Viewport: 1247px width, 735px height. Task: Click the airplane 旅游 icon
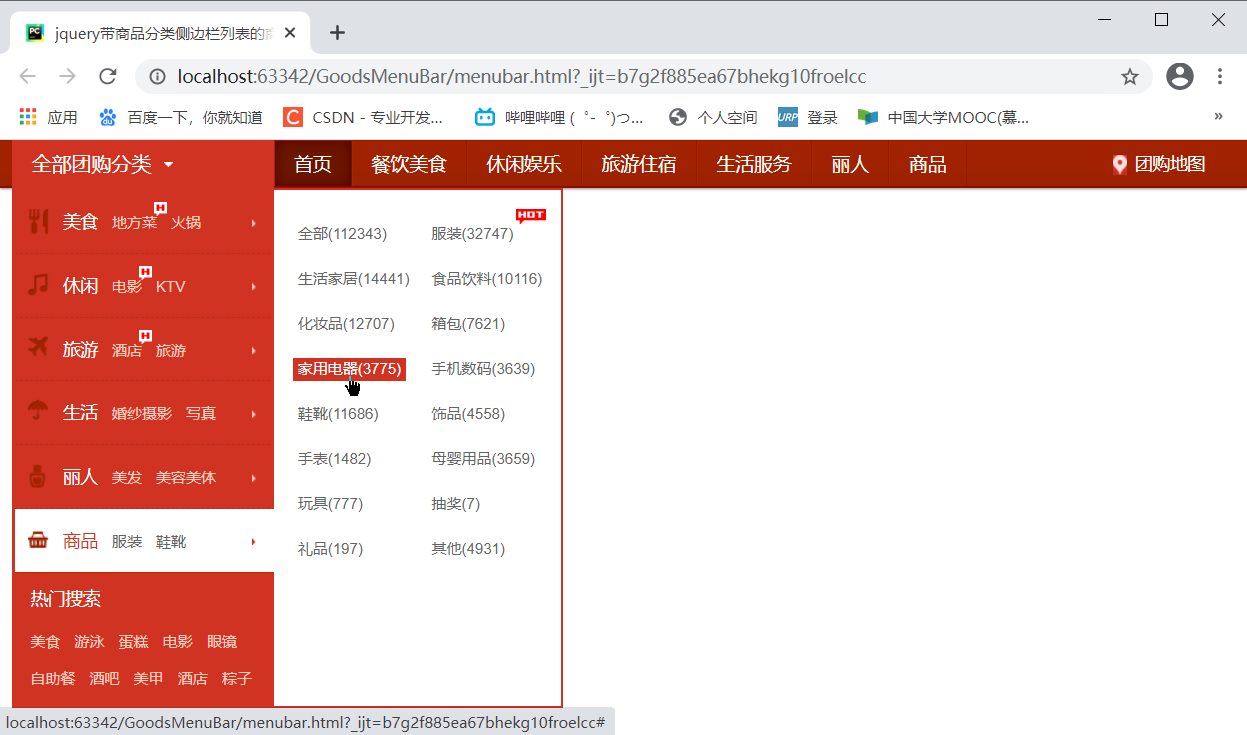click(38, 348)
